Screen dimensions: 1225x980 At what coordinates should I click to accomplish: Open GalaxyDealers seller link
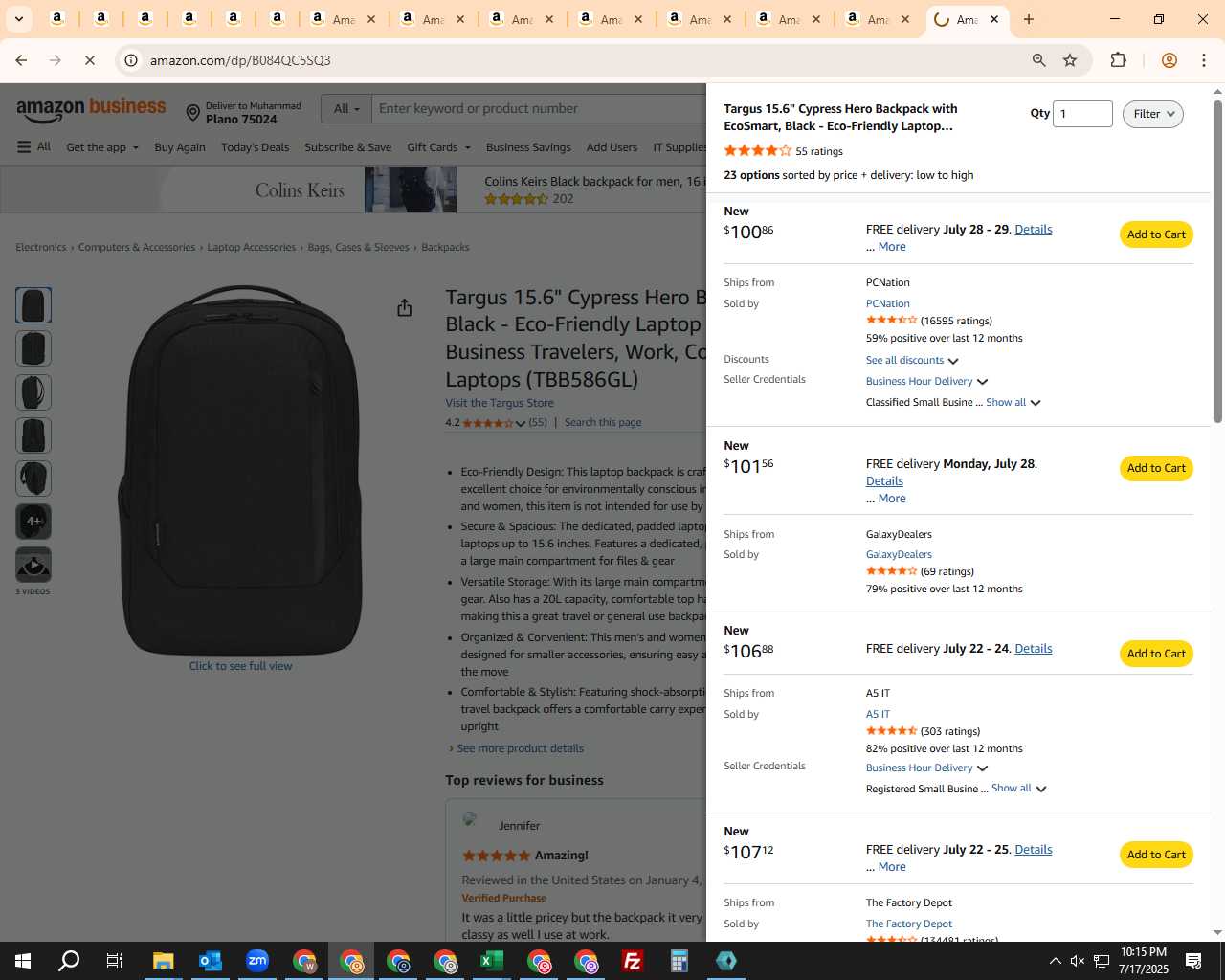[899, 555]
